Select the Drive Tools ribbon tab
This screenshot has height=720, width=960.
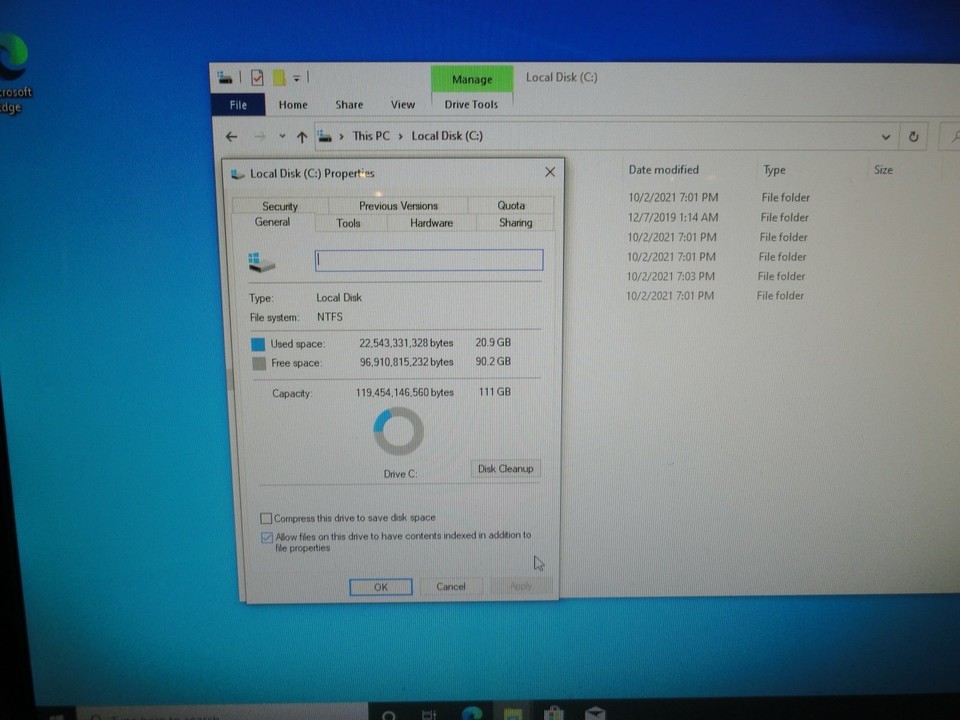pyautogui.click(x=471, y=104)
